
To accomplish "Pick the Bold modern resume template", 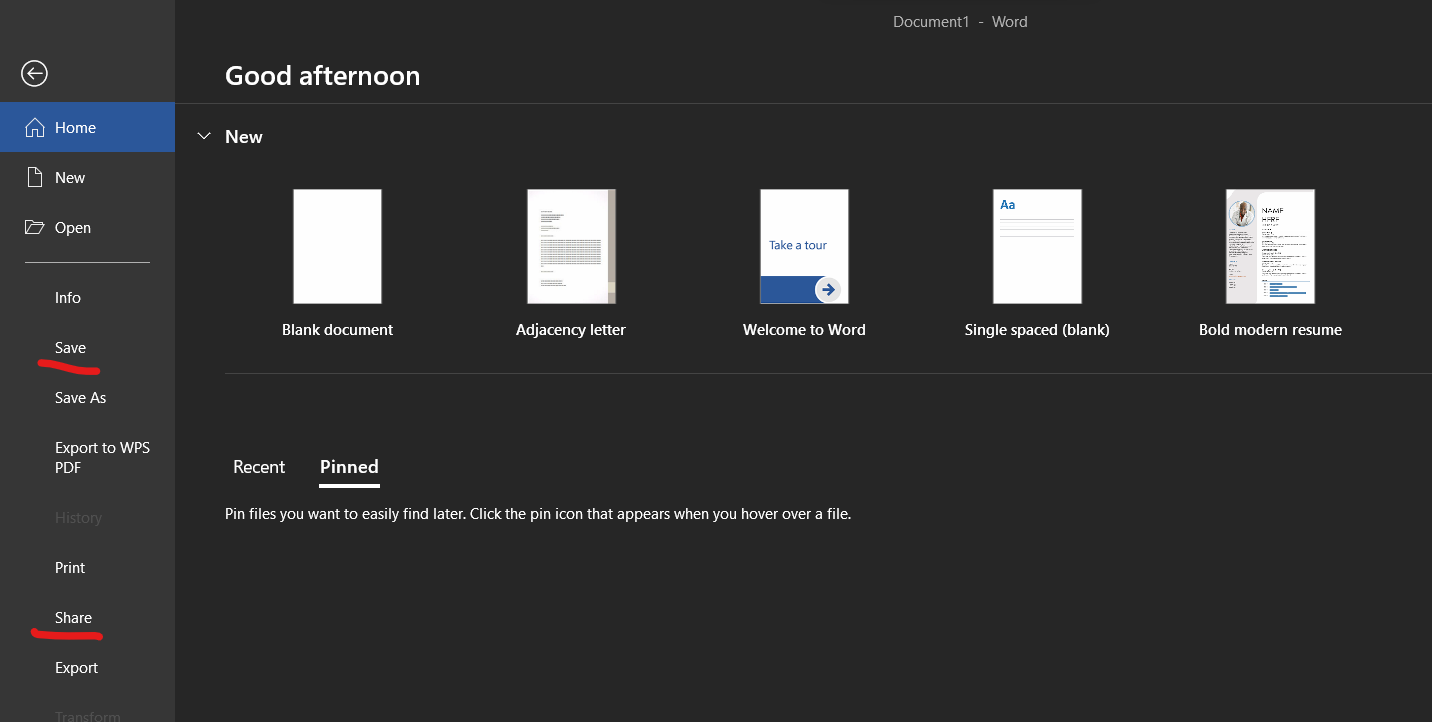I will pos(1270,247).
